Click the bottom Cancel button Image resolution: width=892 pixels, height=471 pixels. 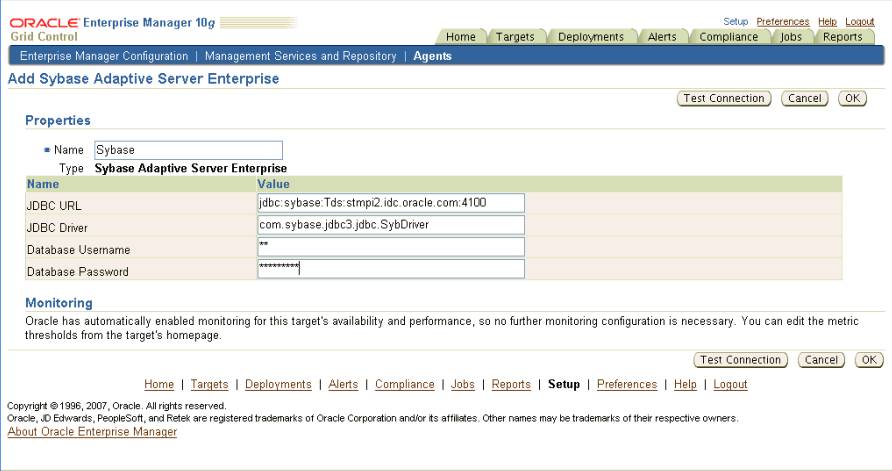pyautogui.click(x=821, y=360)
